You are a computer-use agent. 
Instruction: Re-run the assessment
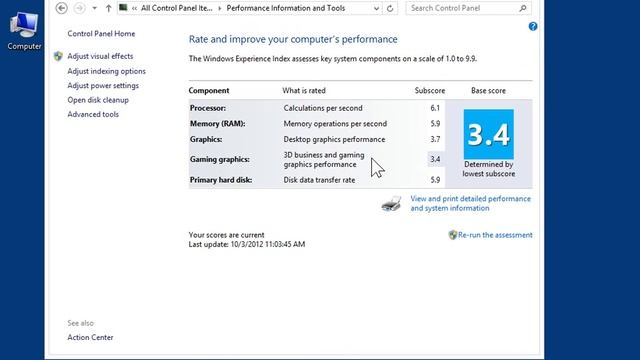coord(495,235)
